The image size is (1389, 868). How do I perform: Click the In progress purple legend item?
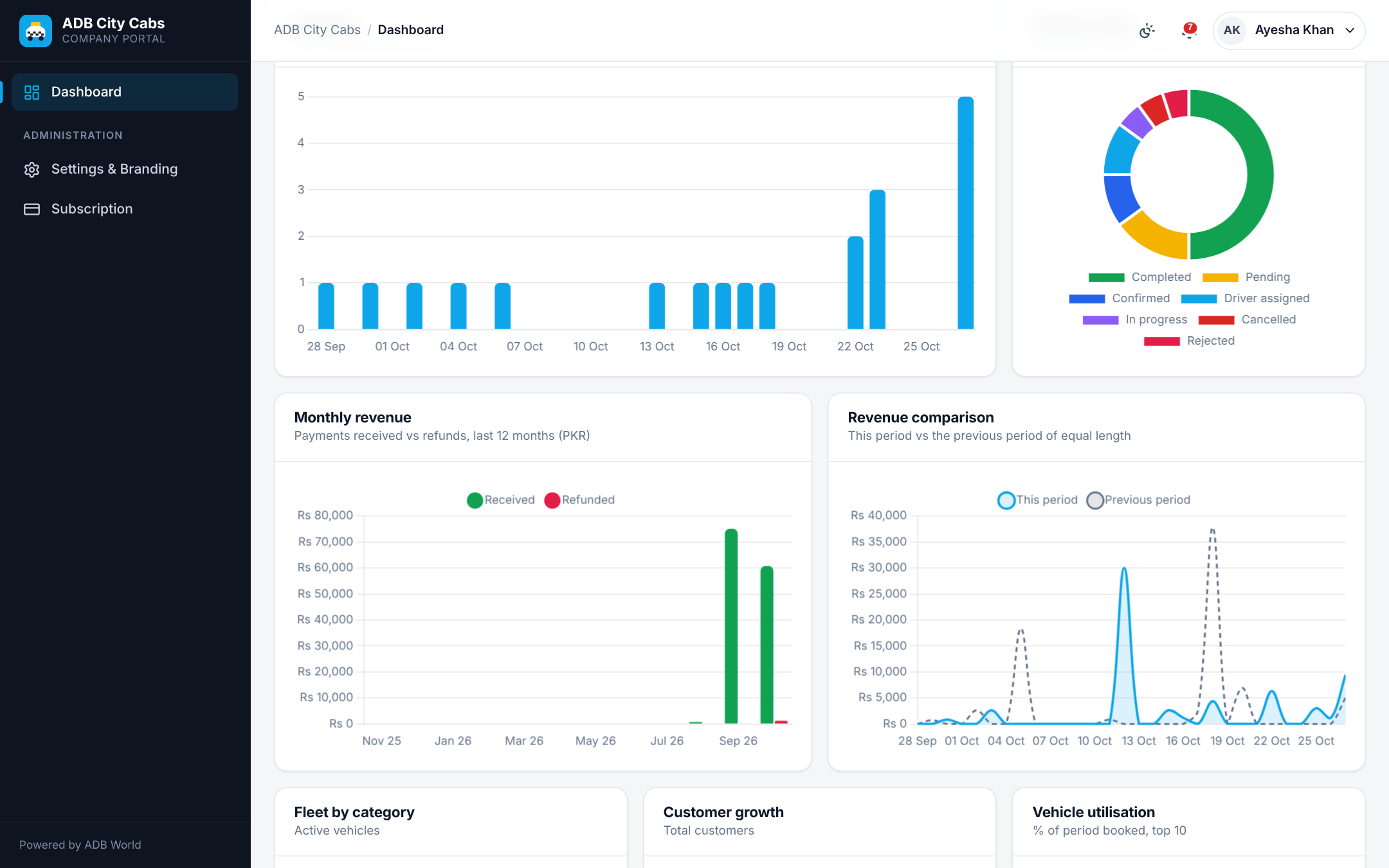1135,320
